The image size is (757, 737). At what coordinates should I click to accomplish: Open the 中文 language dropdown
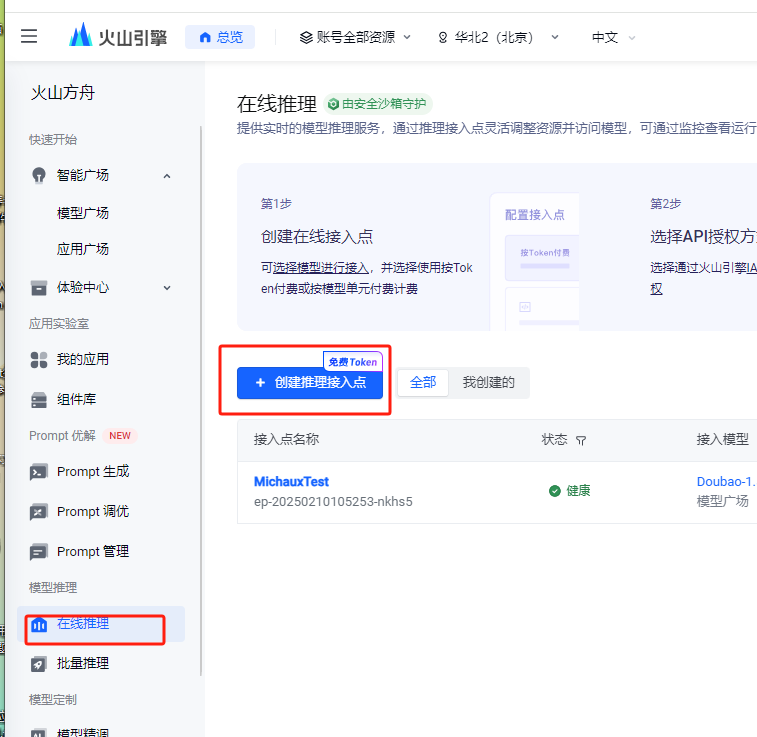pos(613,37)
